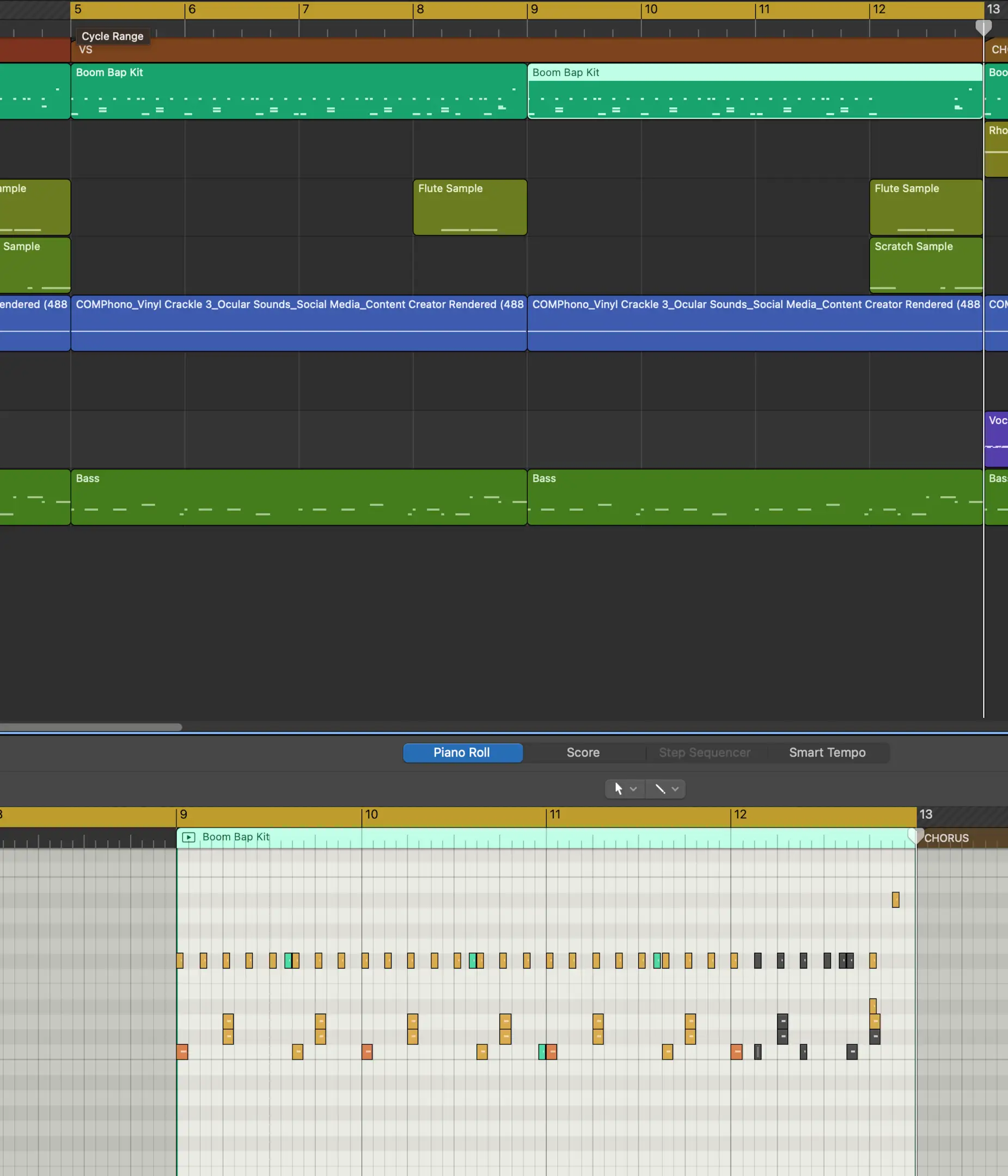Switch to the Score tab
The height and width of the screenshot is (1176, 1008).
583,752
